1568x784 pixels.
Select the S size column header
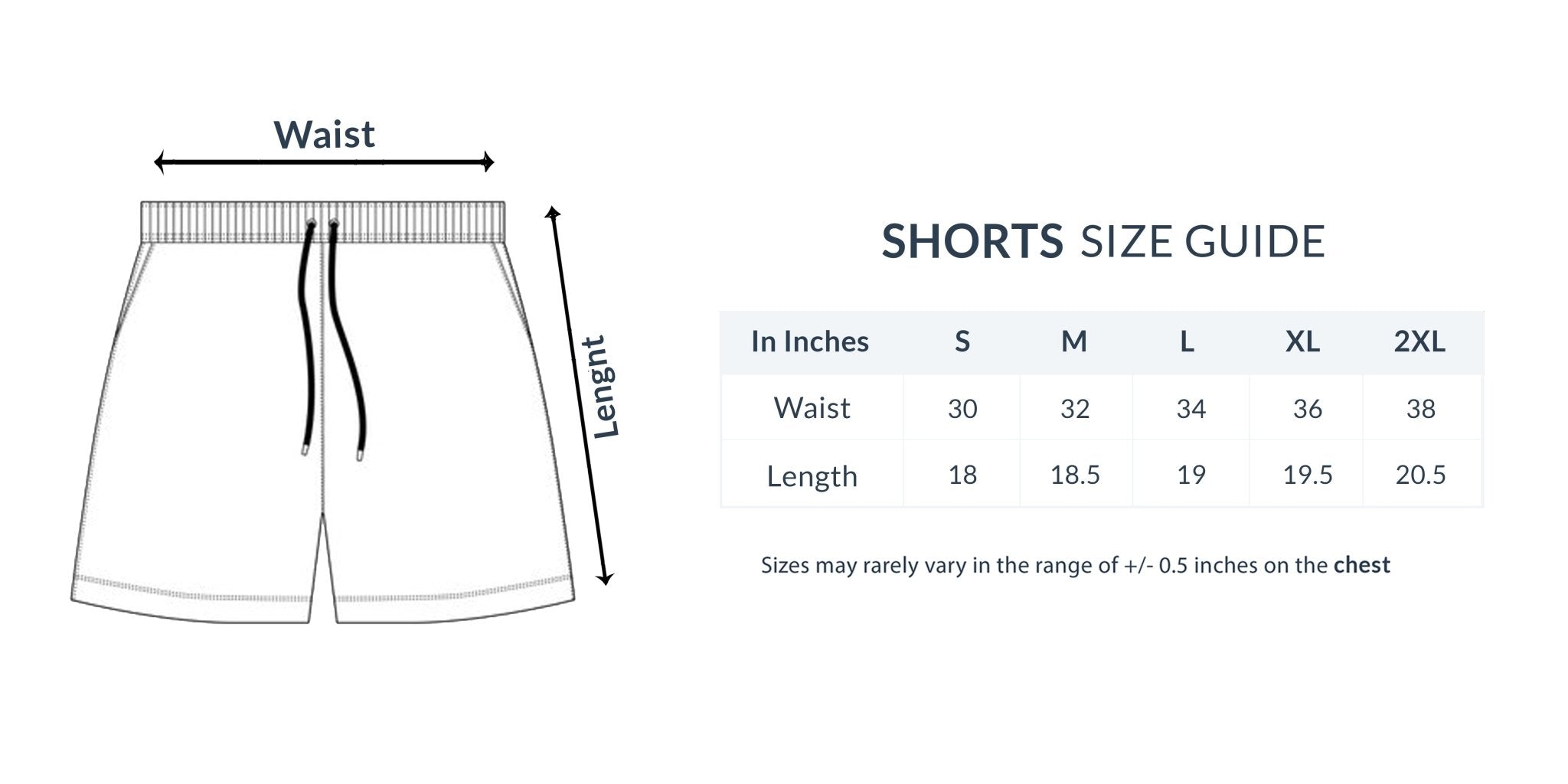[962, 341]
